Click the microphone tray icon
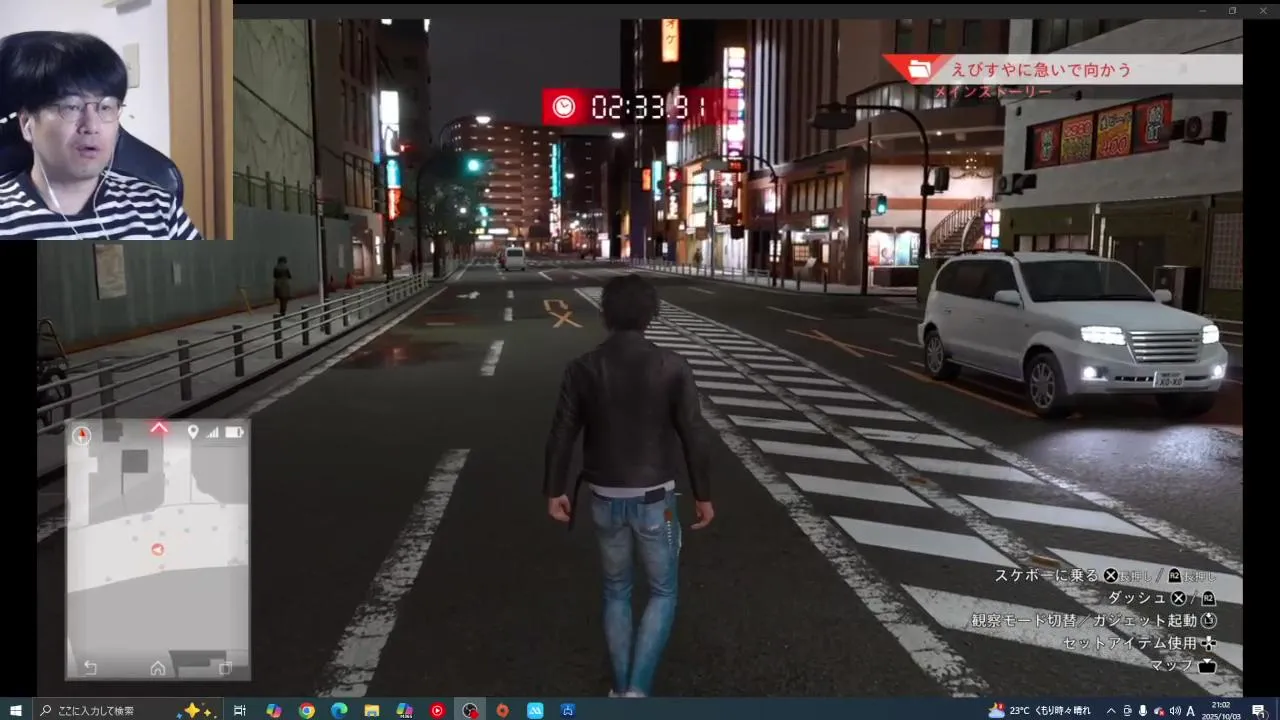Viewport: 1280px width, 720px height. click(1143, 710)
